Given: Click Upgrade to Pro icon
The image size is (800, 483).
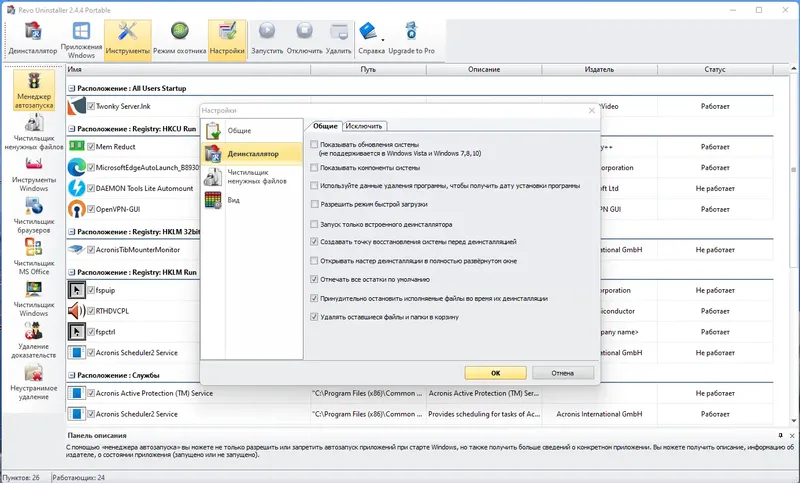Looking at the screenshot, I should pos(411,40).
